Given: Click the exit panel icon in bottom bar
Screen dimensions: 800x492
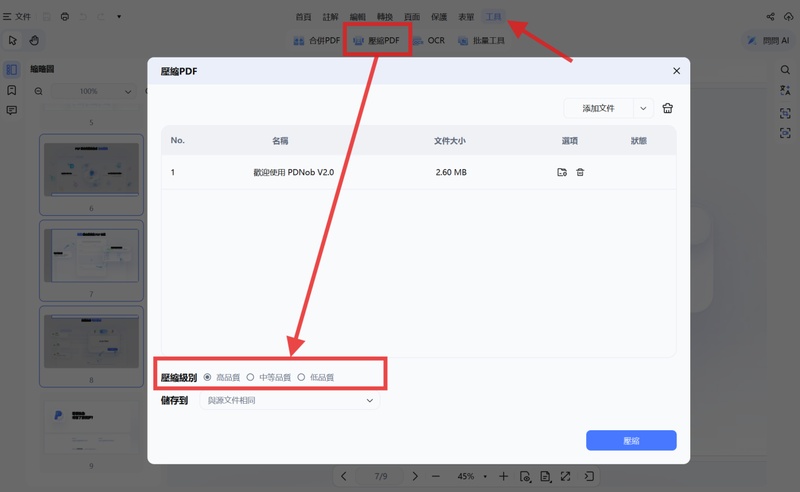Looking at the screenshot, I should pos(589,476).
